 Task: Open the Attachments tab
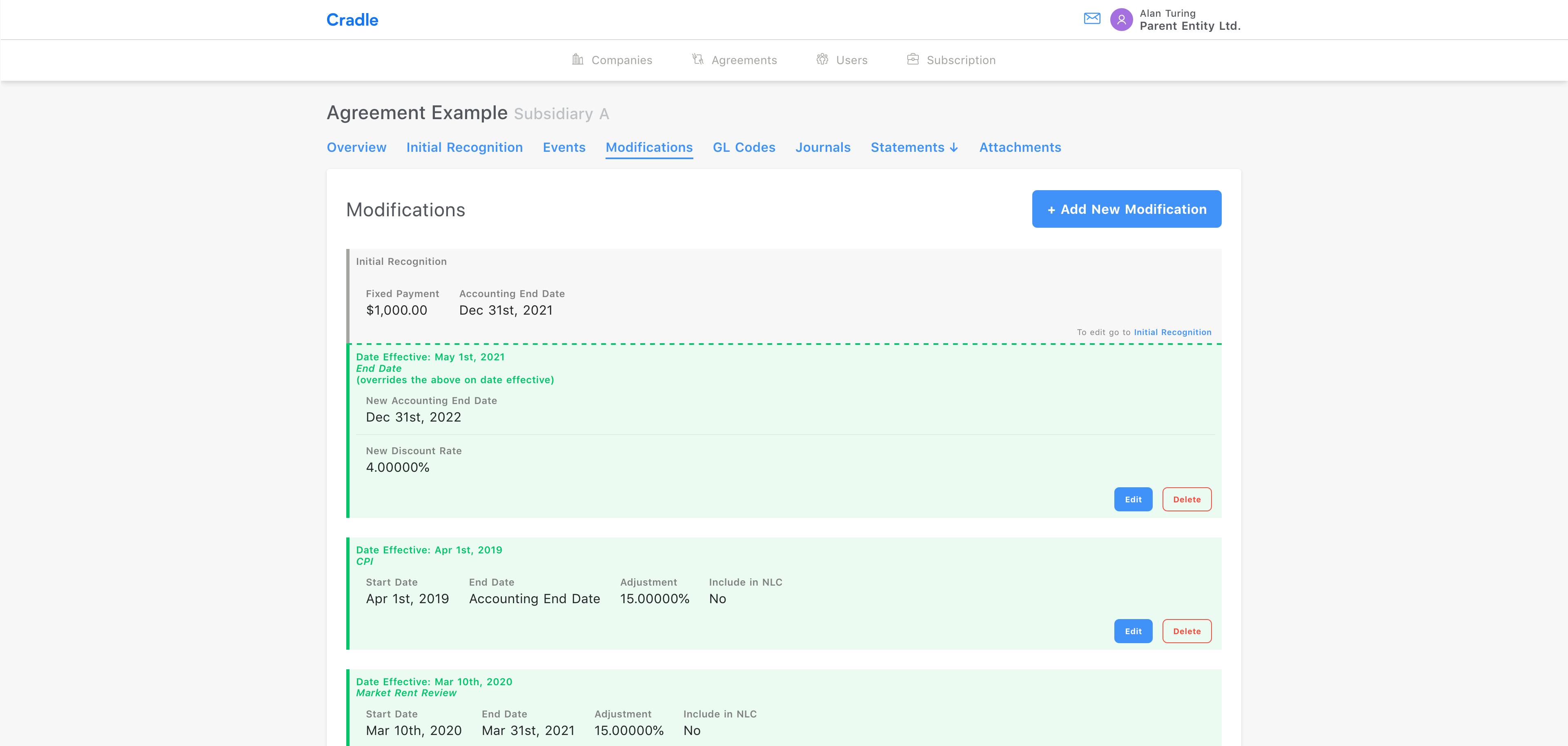coord(1020,147)
